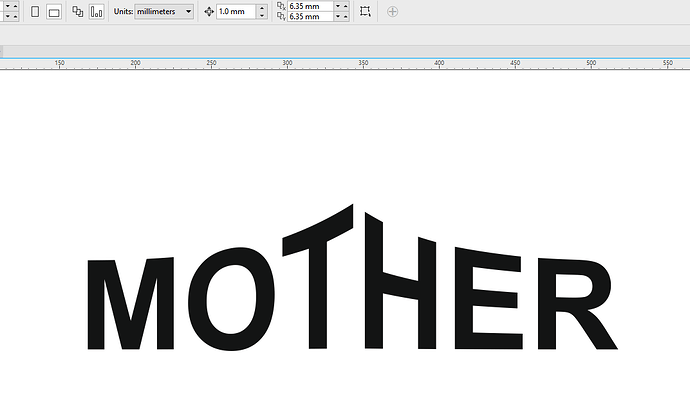Click the Quick customize plus icon
The width and height of the screenshot is (690, 416).
392,12
